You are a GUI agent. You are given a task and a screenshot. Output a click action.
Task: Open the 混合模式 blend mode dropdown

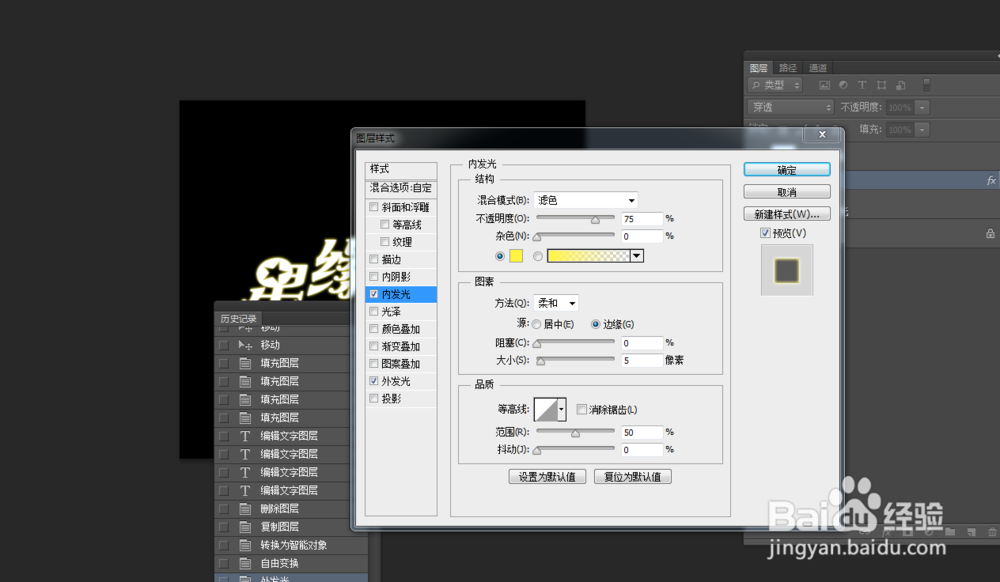click(x=585, y=199)
